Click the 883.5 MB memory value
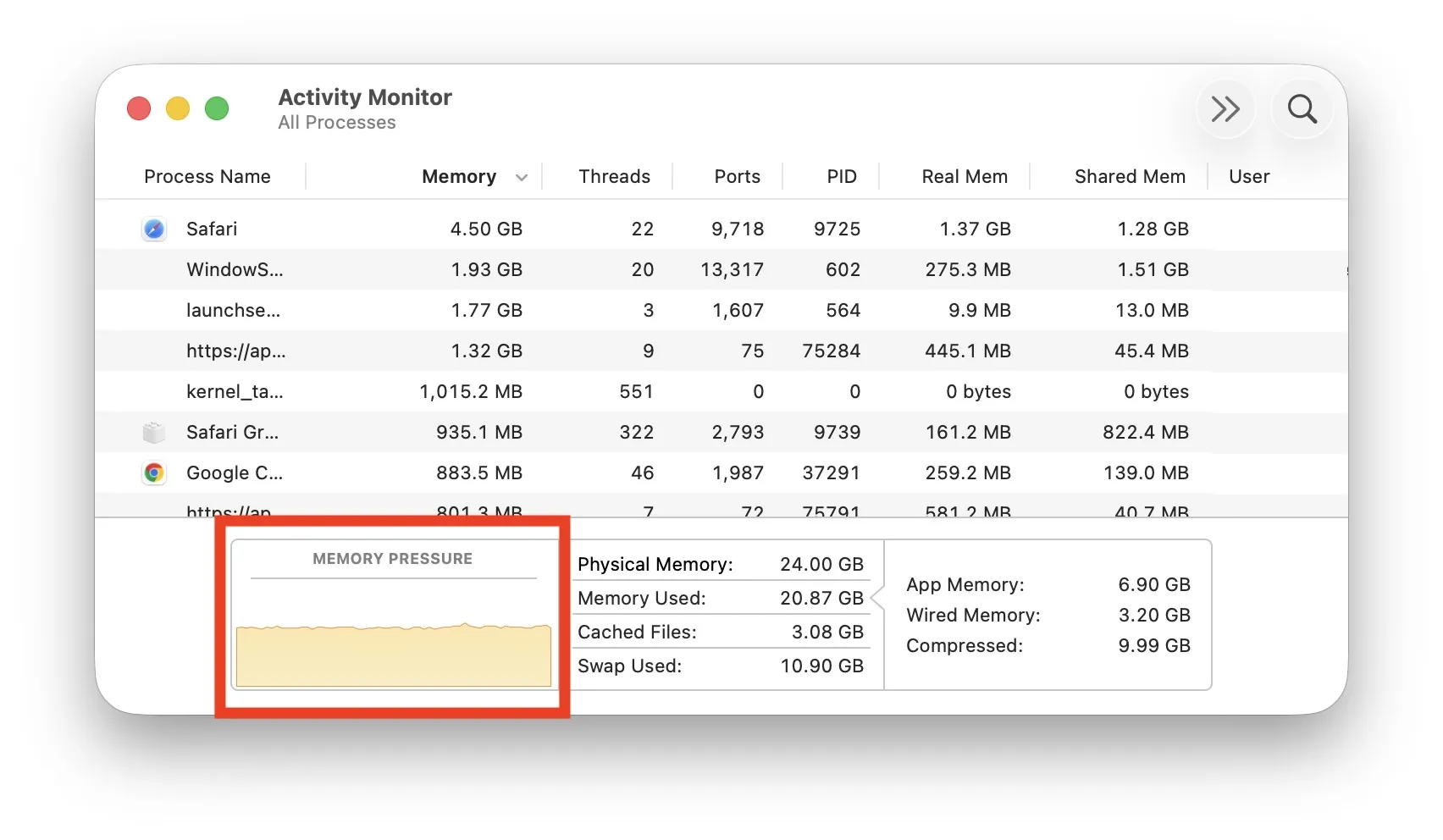 [x=479, y=472]
